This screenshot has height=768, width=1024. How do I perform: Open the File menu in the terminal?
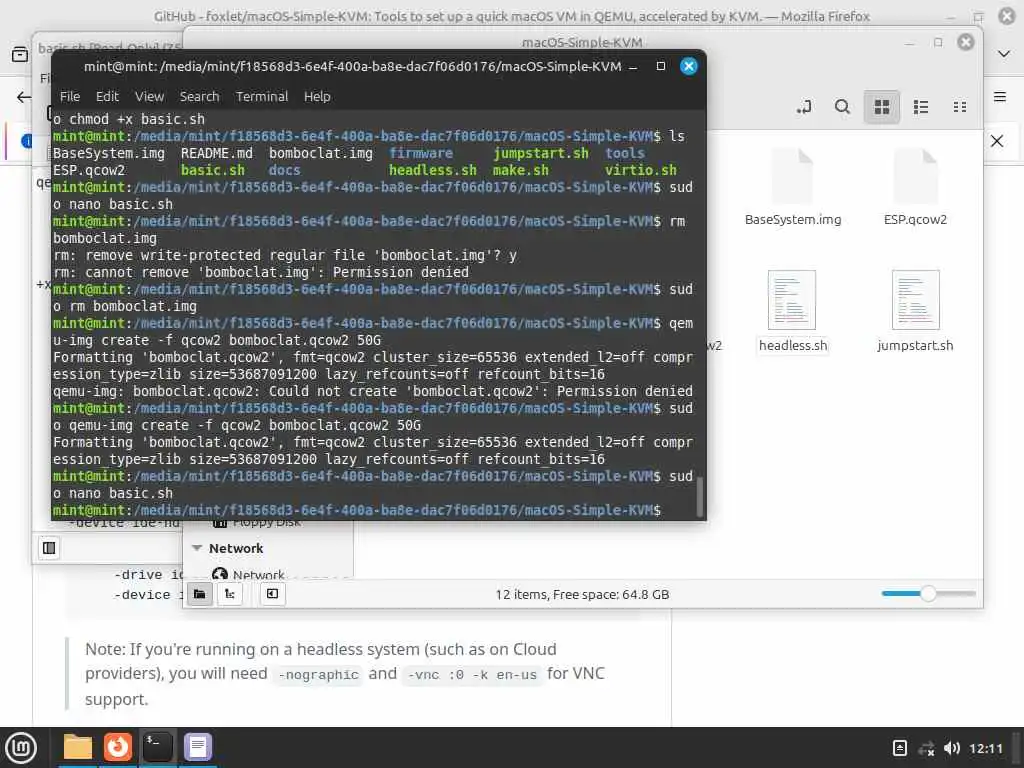point(70,97)
